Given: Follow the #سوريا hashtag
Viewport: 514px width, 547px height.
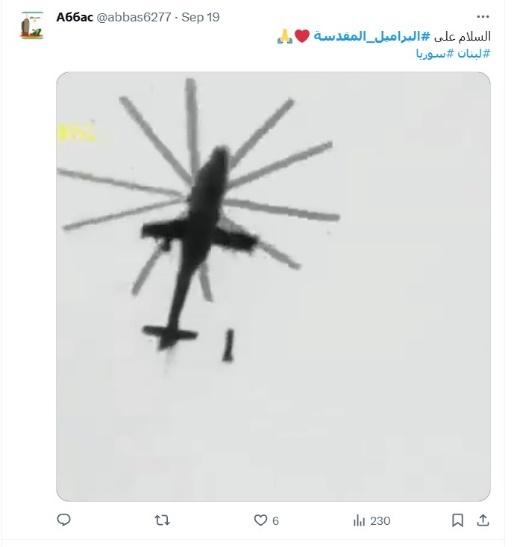Looking at the screenshot, I should (435, 54).
